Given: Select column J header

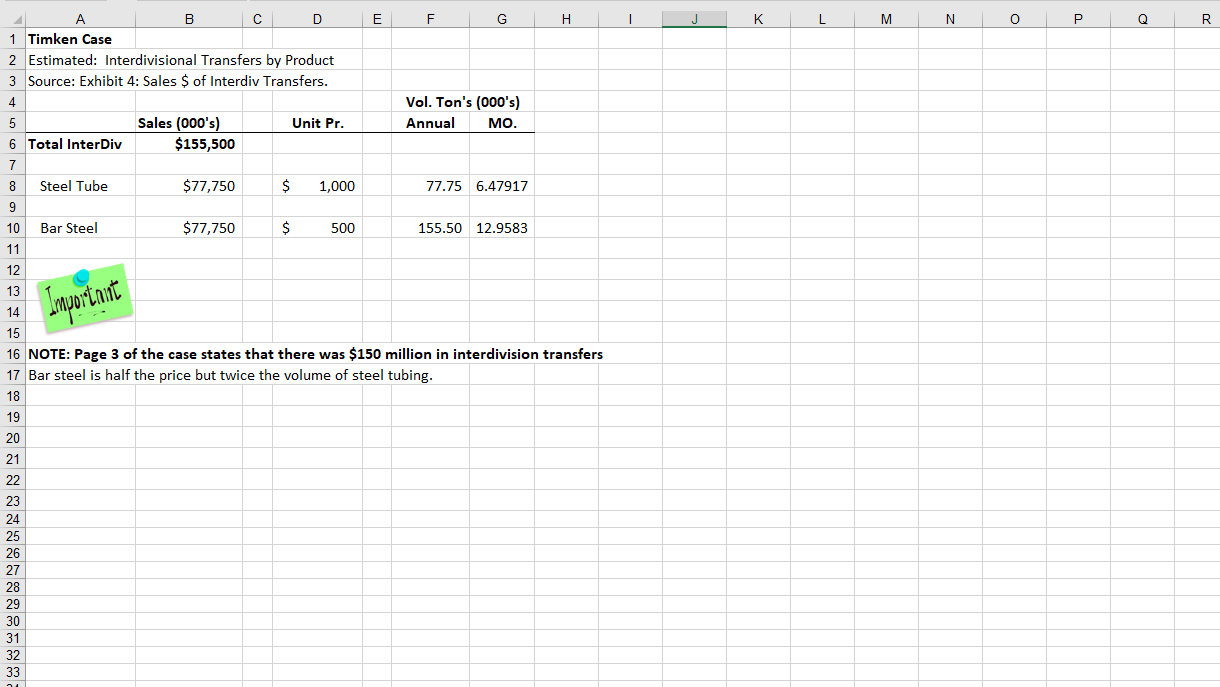Looking at the screenshot, I should (694, 18).
